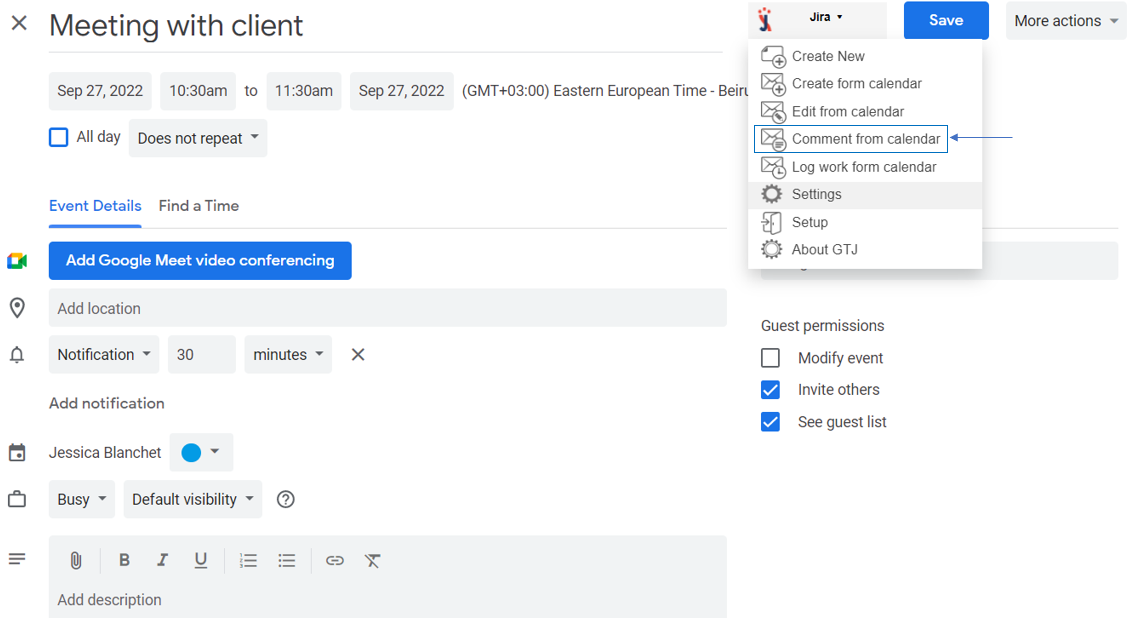The width and height of the screenshot is (1130, 625).
Task: Apply underline formatting
Action: 201,561
